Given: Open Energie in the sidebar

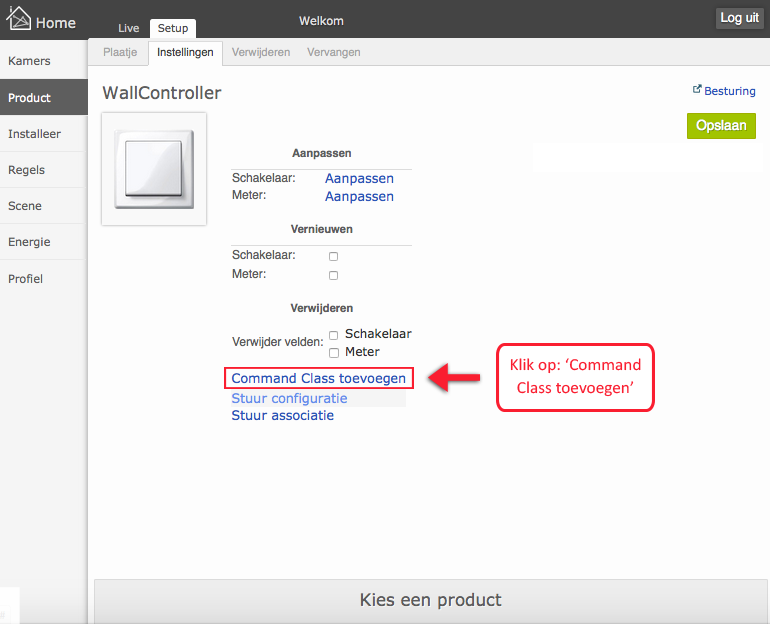Looking at the screenshot, I should click(44, 242).
